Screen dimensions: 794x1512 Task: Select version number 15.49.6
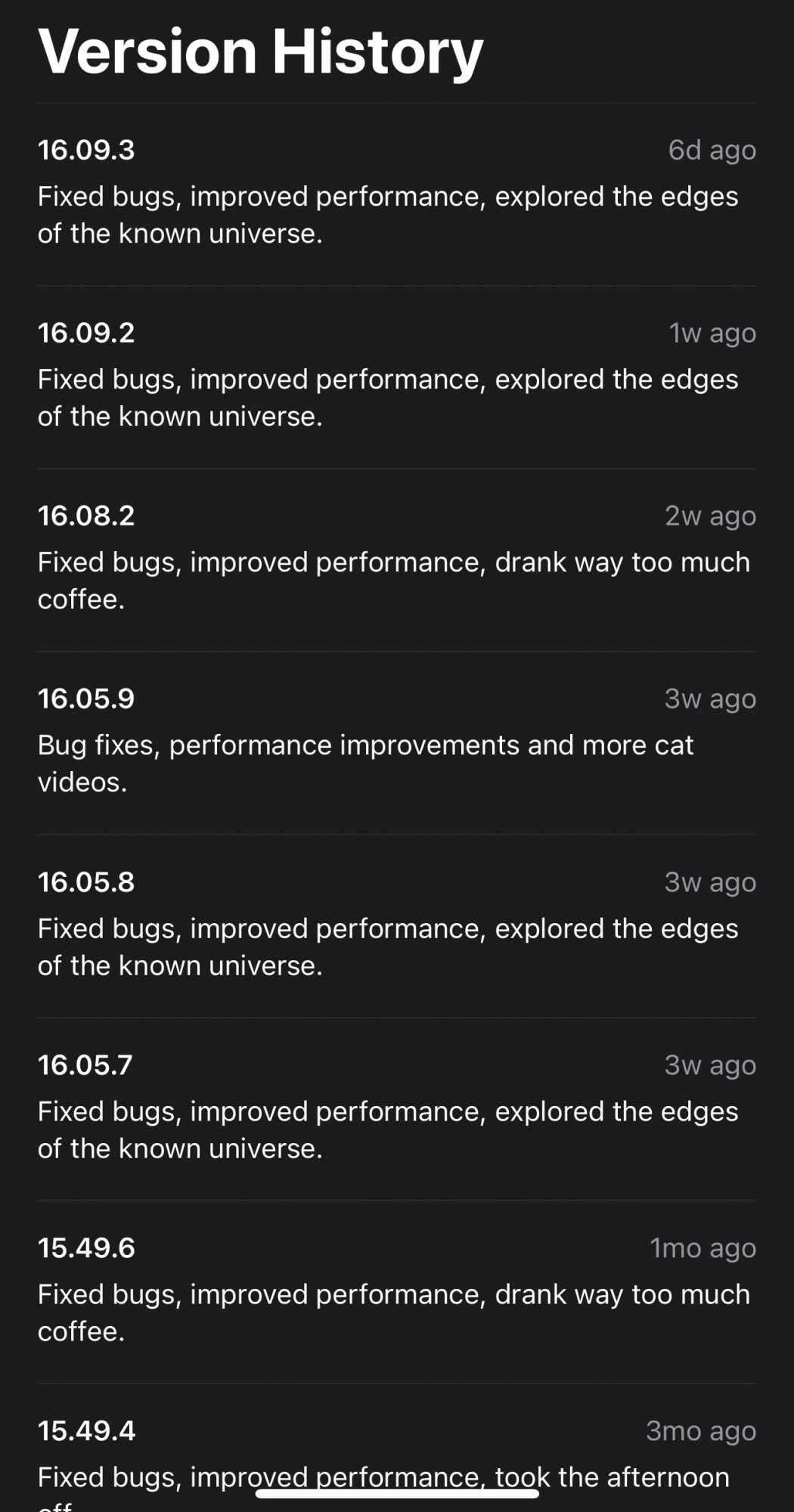pyautogui.click(x=86, y=1248)
